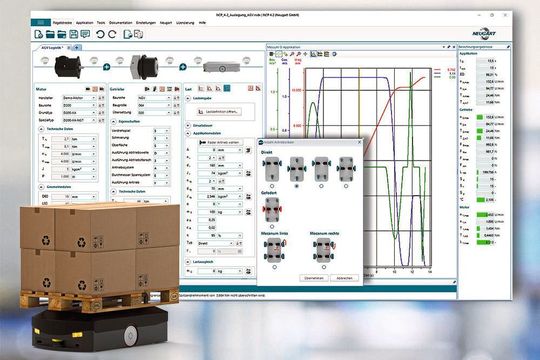The height and width of the screenshot is (360, 540).
Task: Click the Abbrechen button in dialog
Action: 344,278
